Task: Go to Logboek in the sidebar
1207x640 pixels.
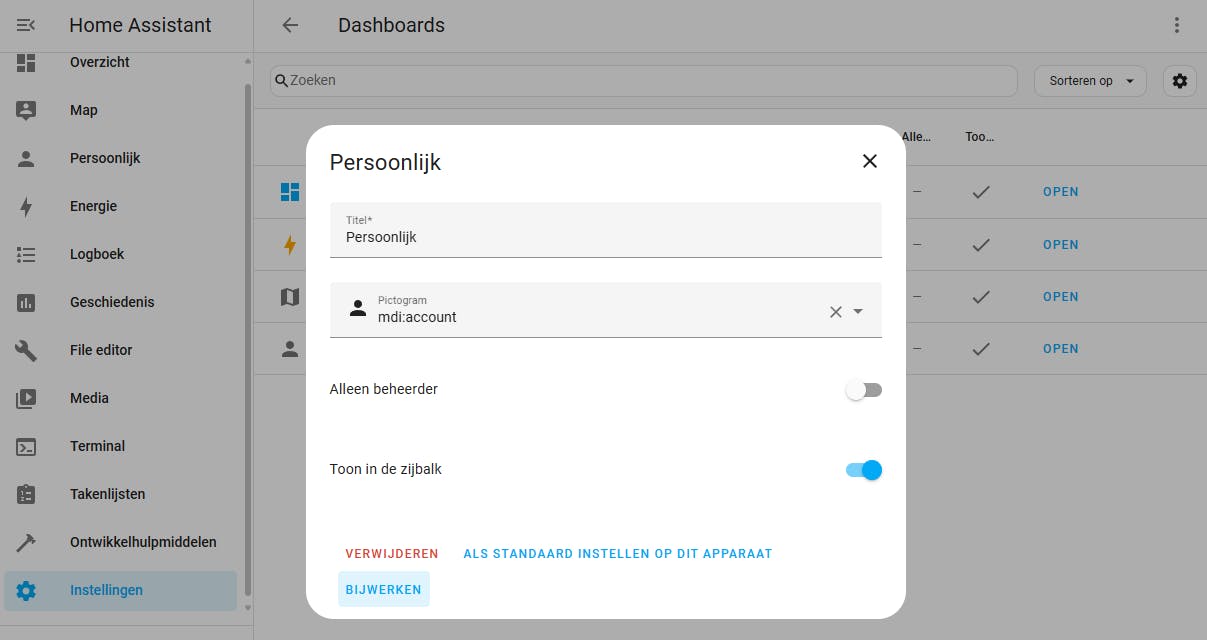Action: 97,254
